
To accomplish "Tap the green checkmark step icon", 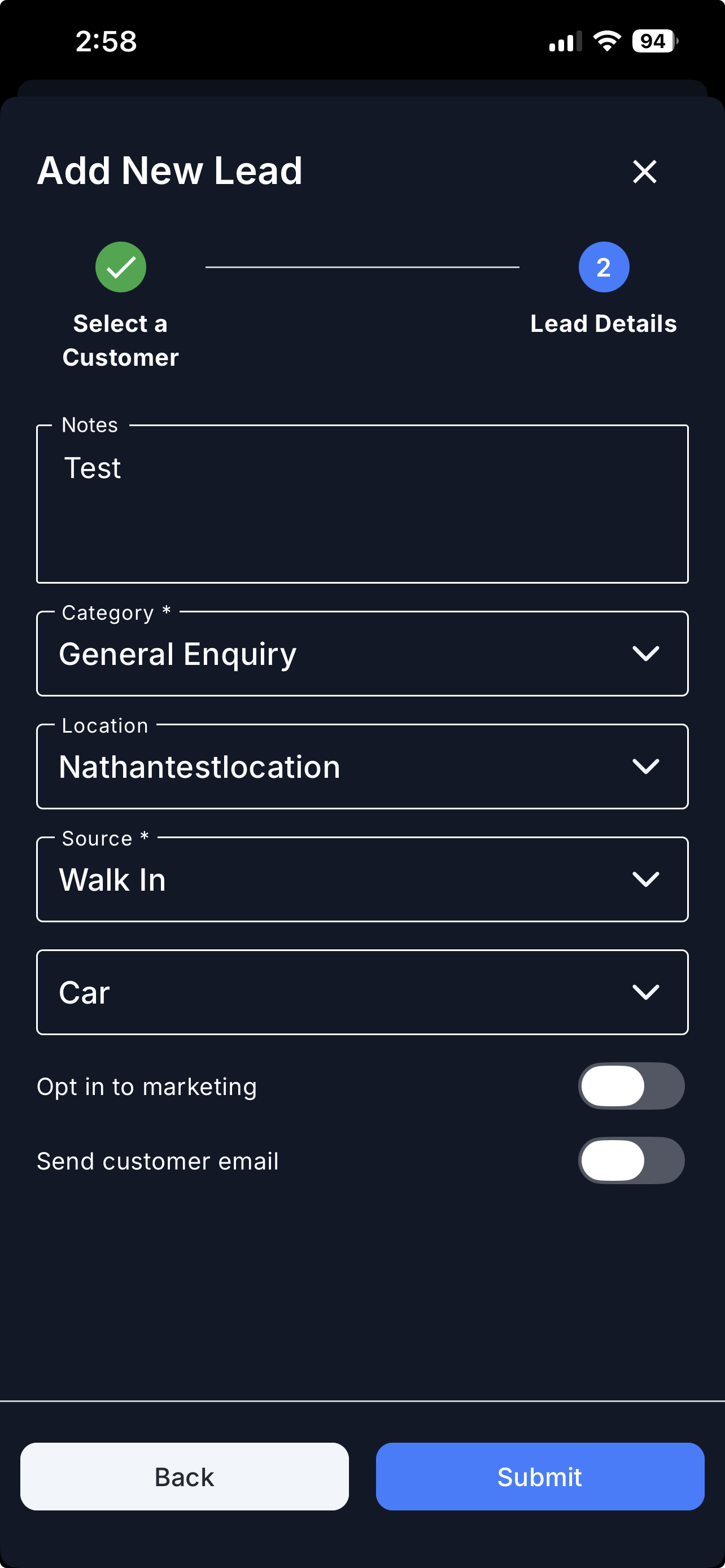I will pyautogui.click(x=120, y=267).
